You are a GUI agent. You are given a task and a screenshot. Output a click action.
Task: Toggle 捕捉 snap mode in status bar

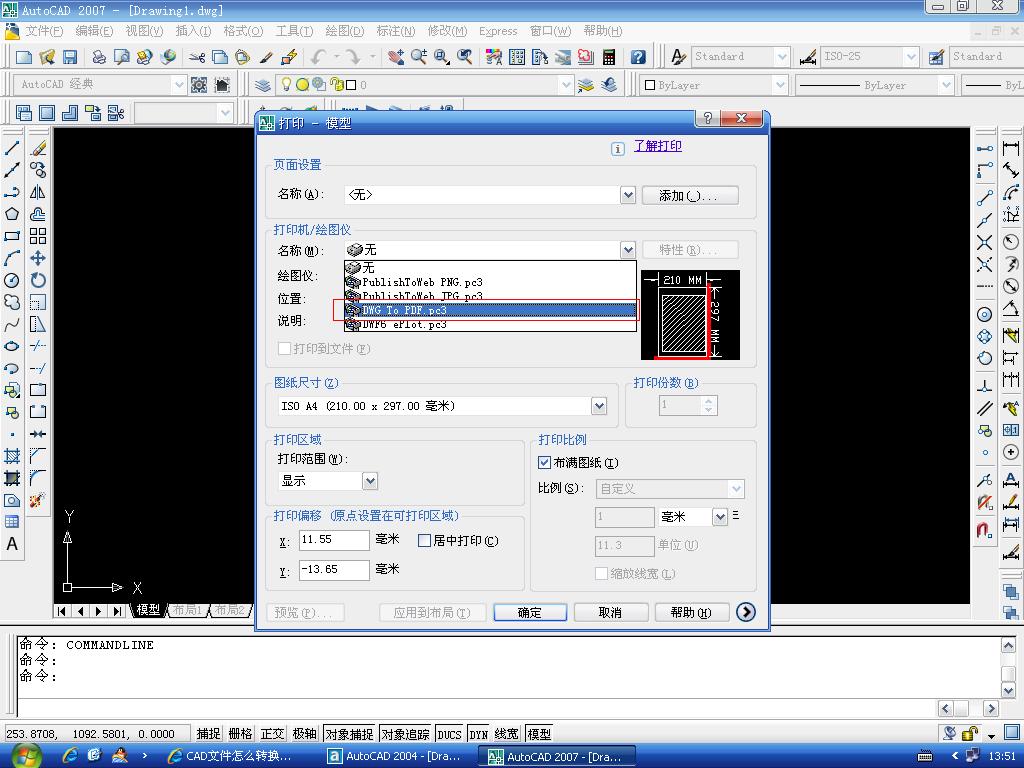point(208,734)
